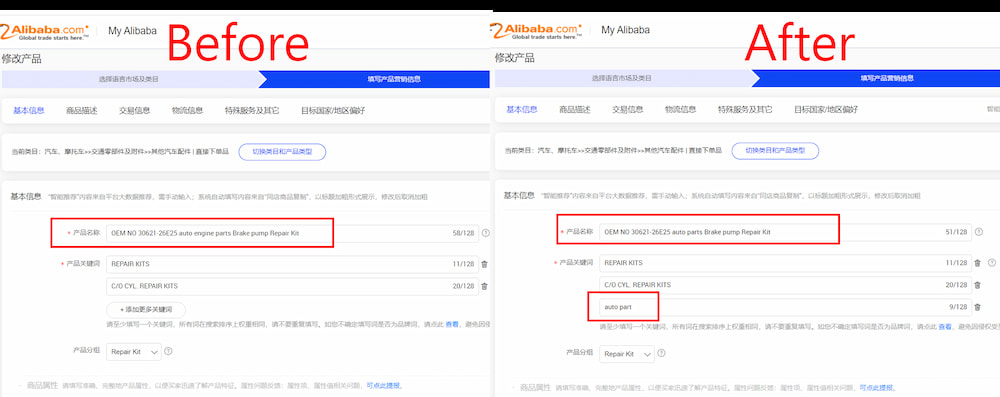Open 目标国家/地区偏好 tab in After screenshot
Viewport: 1000px width, 397px height.
(826, 109)
